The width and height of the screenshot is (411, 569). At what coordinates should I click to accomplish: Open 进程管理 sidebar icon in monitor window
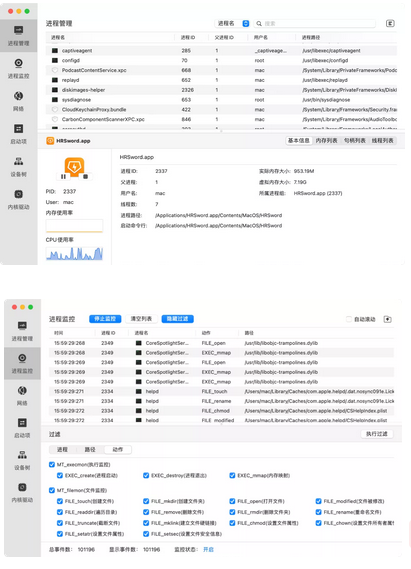[x=22, y=326]
